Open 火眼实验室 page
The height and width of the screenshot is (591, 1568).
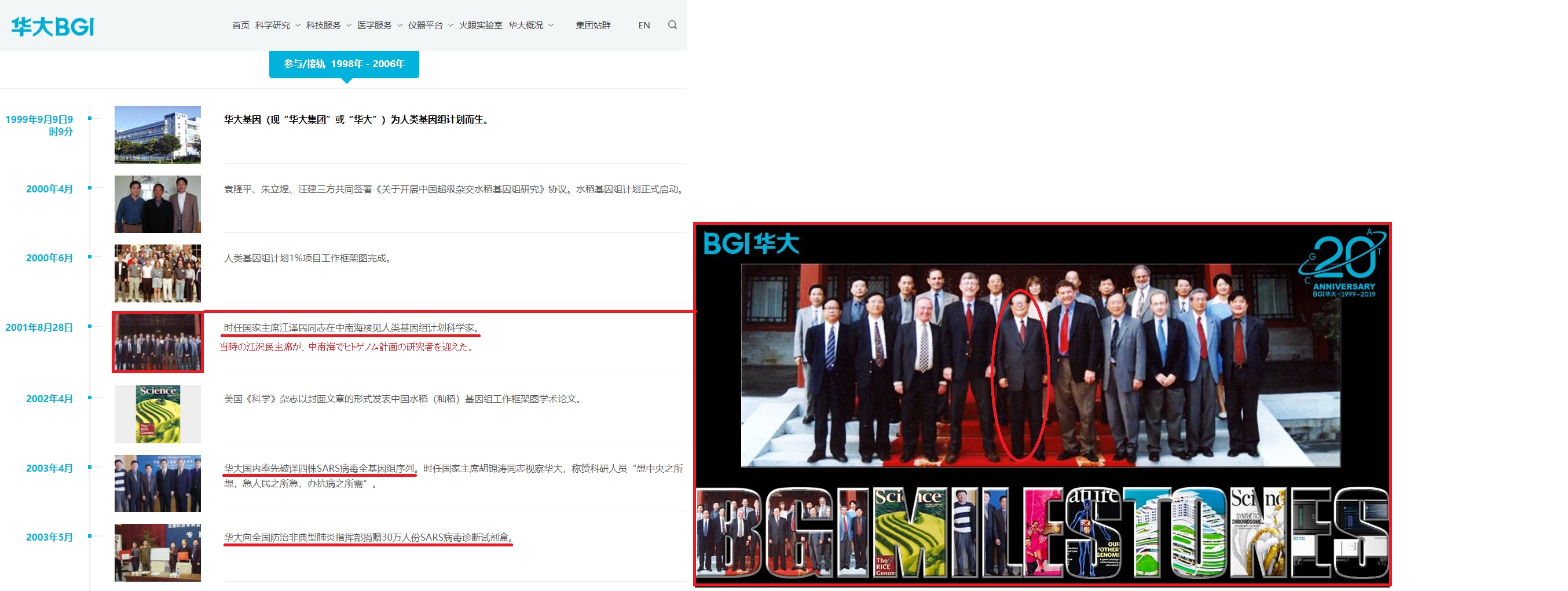pos(480,25)
